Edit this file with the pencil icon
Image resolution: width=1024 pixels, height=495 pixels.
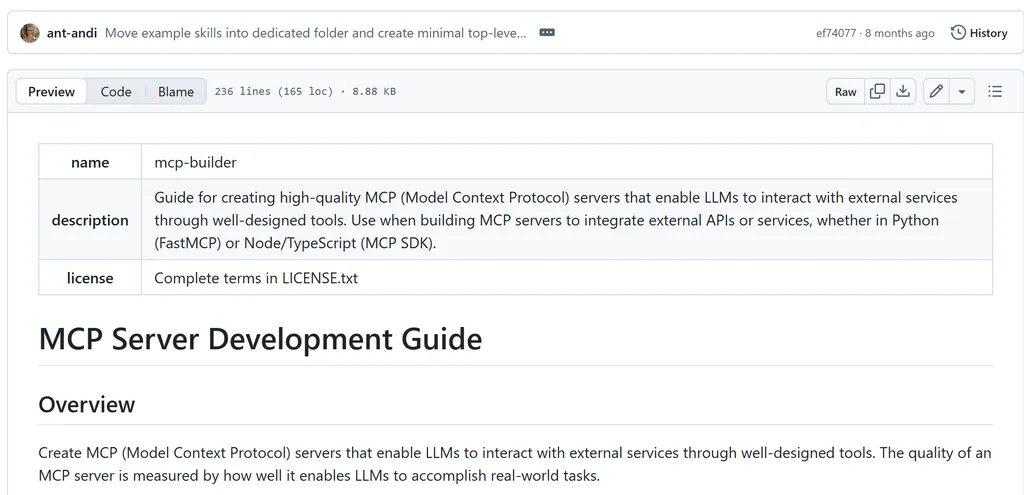click(x=936, y=91)
